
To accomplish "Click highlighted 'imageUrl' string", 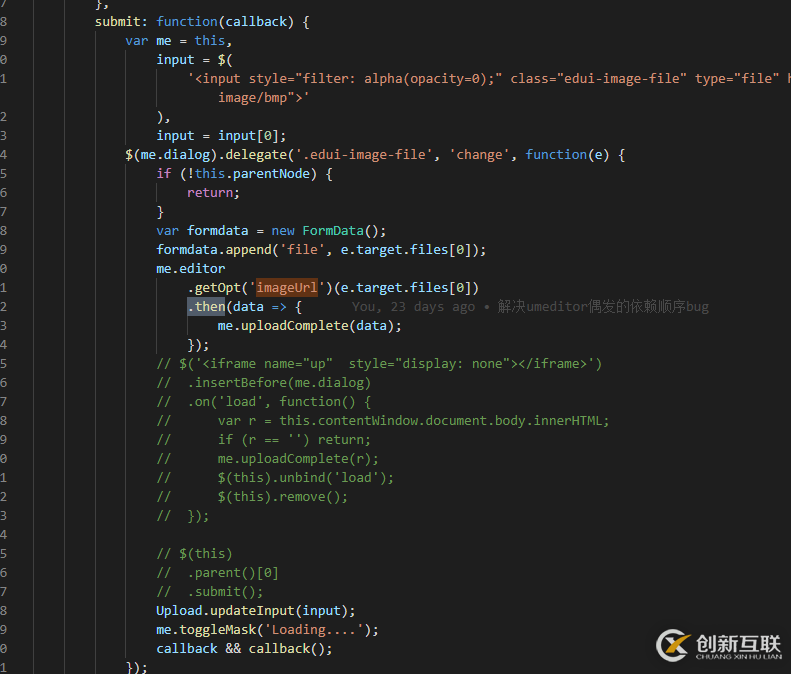I will (x=287, y=288).
